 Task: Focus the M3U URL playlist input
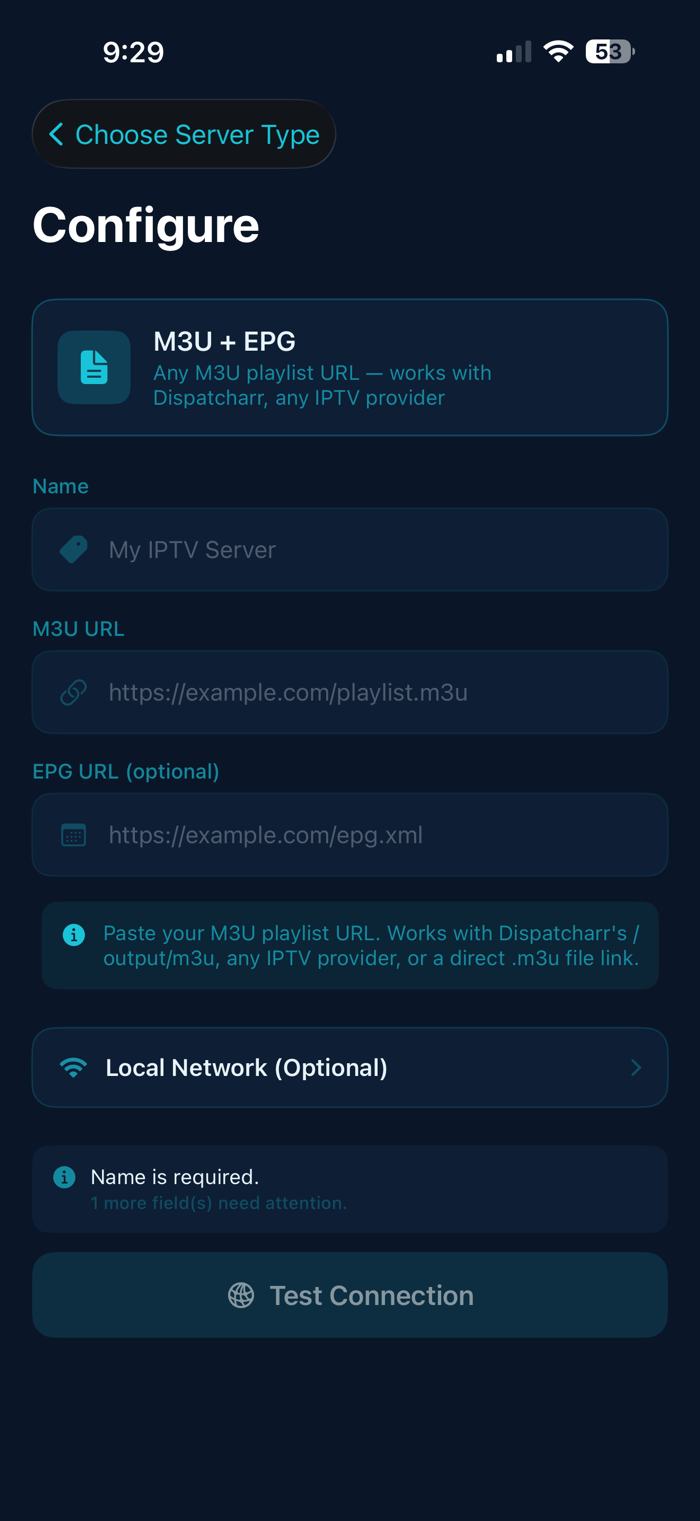[x=350, y=692]
